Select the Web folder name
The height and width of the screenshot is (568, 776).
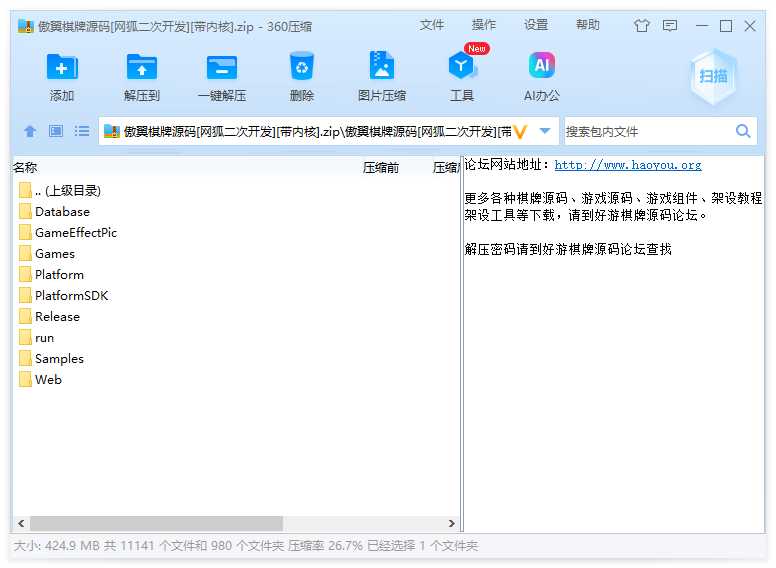pos(48,380)
